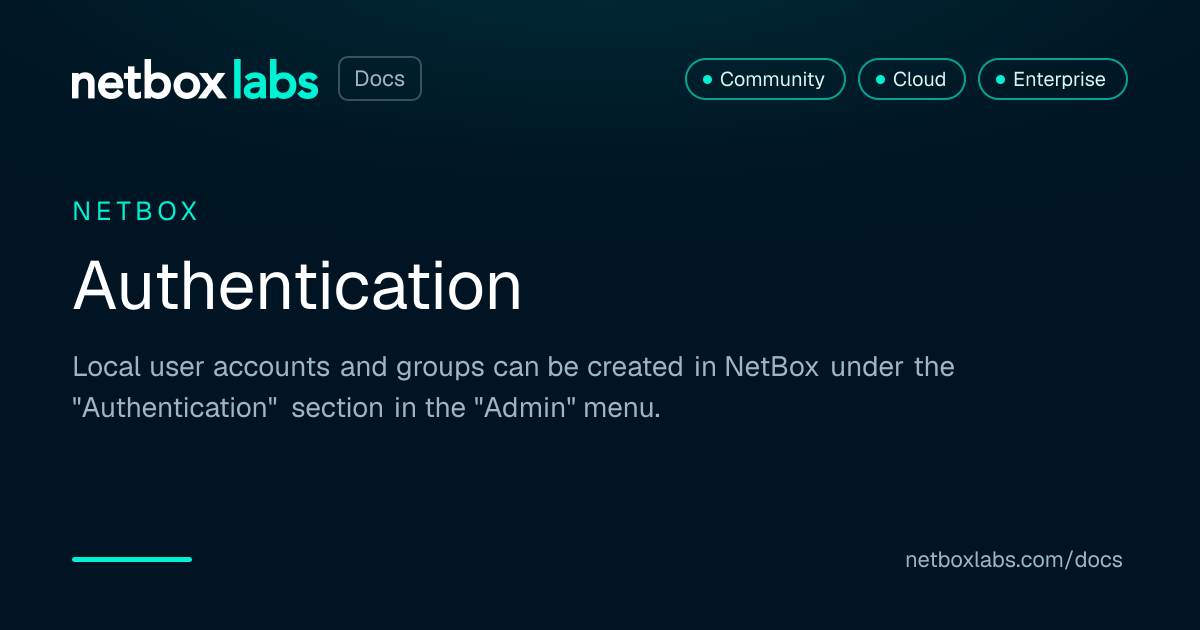Select the Community pill

[x=765, y=79]
